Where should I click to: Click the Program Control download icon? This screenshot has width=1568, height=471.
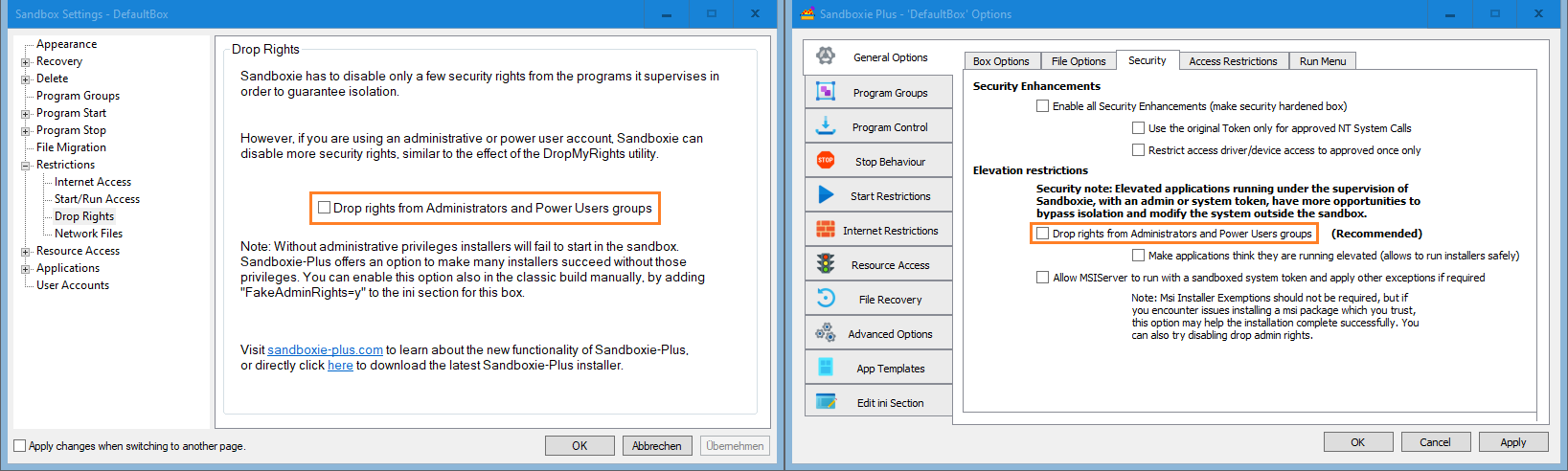click(826, 126)
